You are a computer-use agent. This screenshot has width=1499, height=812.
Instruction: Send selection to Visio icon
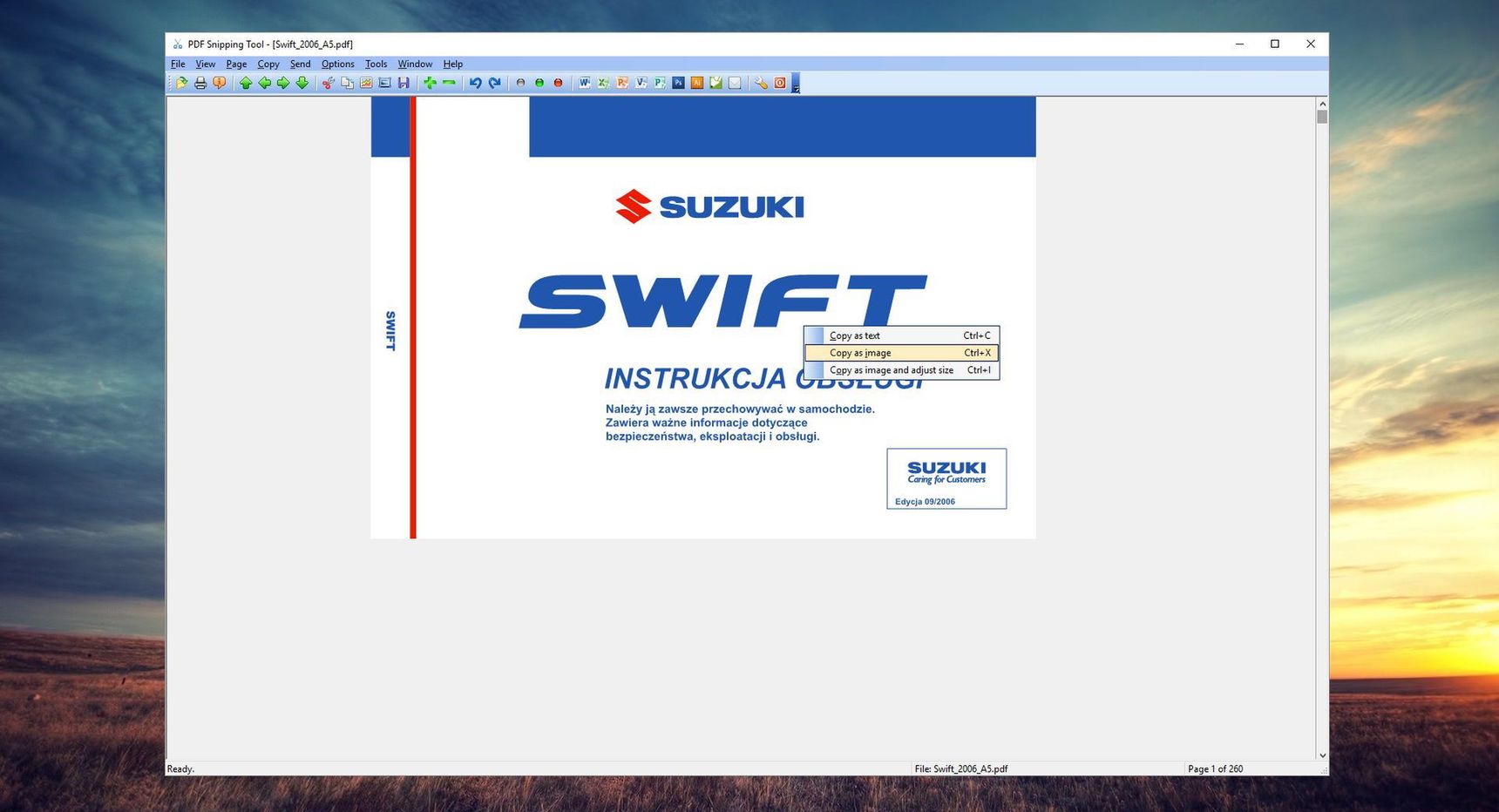[x=641, y=83]
